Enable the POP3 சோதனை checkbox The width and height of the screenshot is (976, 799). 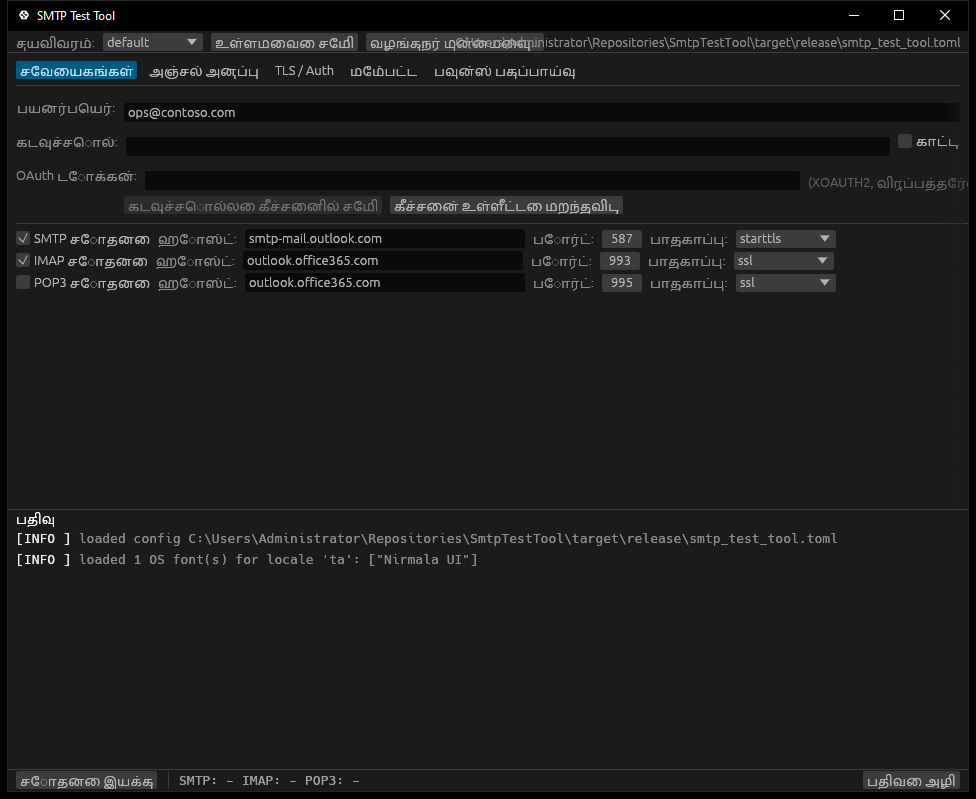(x=23, y=283)
